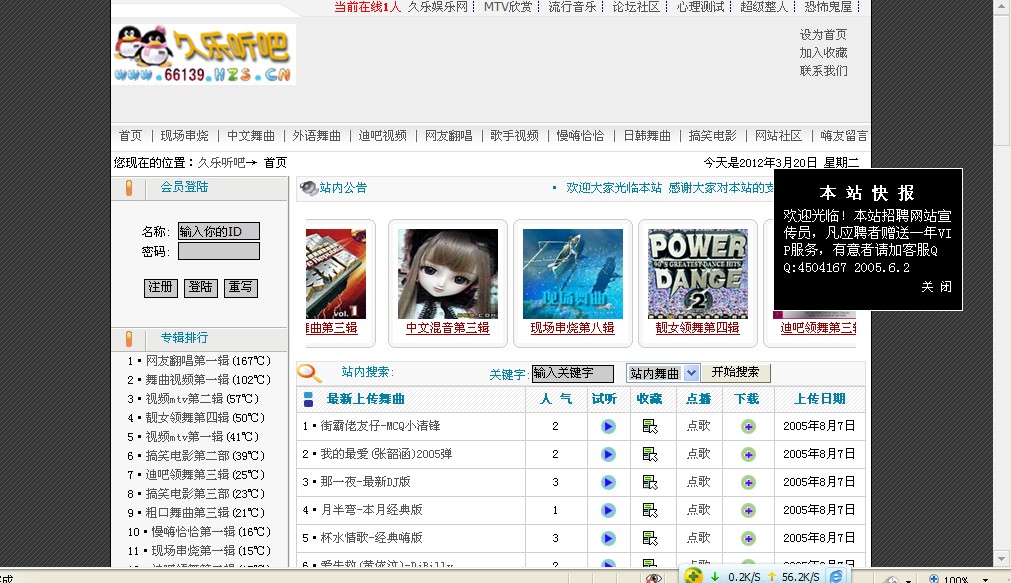Click the favorite icon for 我的最爱(张韶涵)2005弹
This screenshot has height=583, width=1011.
tap(650, 455)
